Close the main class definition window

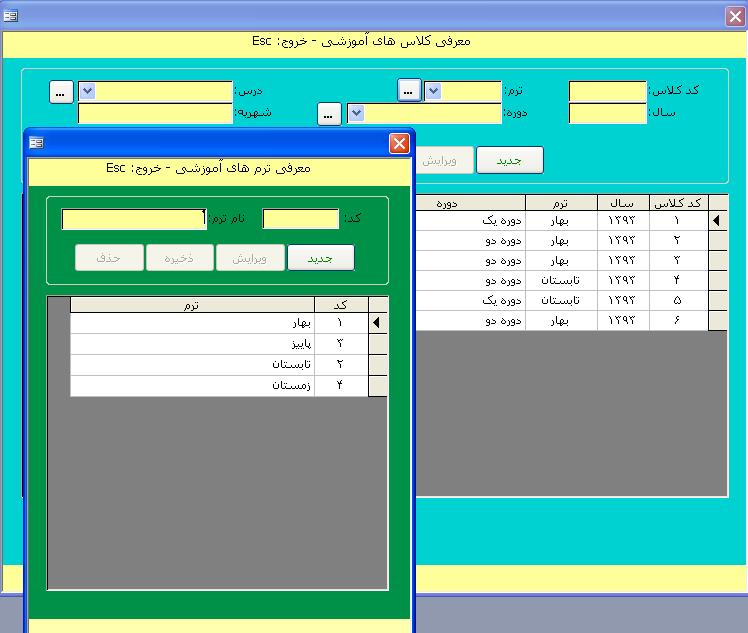point(735,17)
